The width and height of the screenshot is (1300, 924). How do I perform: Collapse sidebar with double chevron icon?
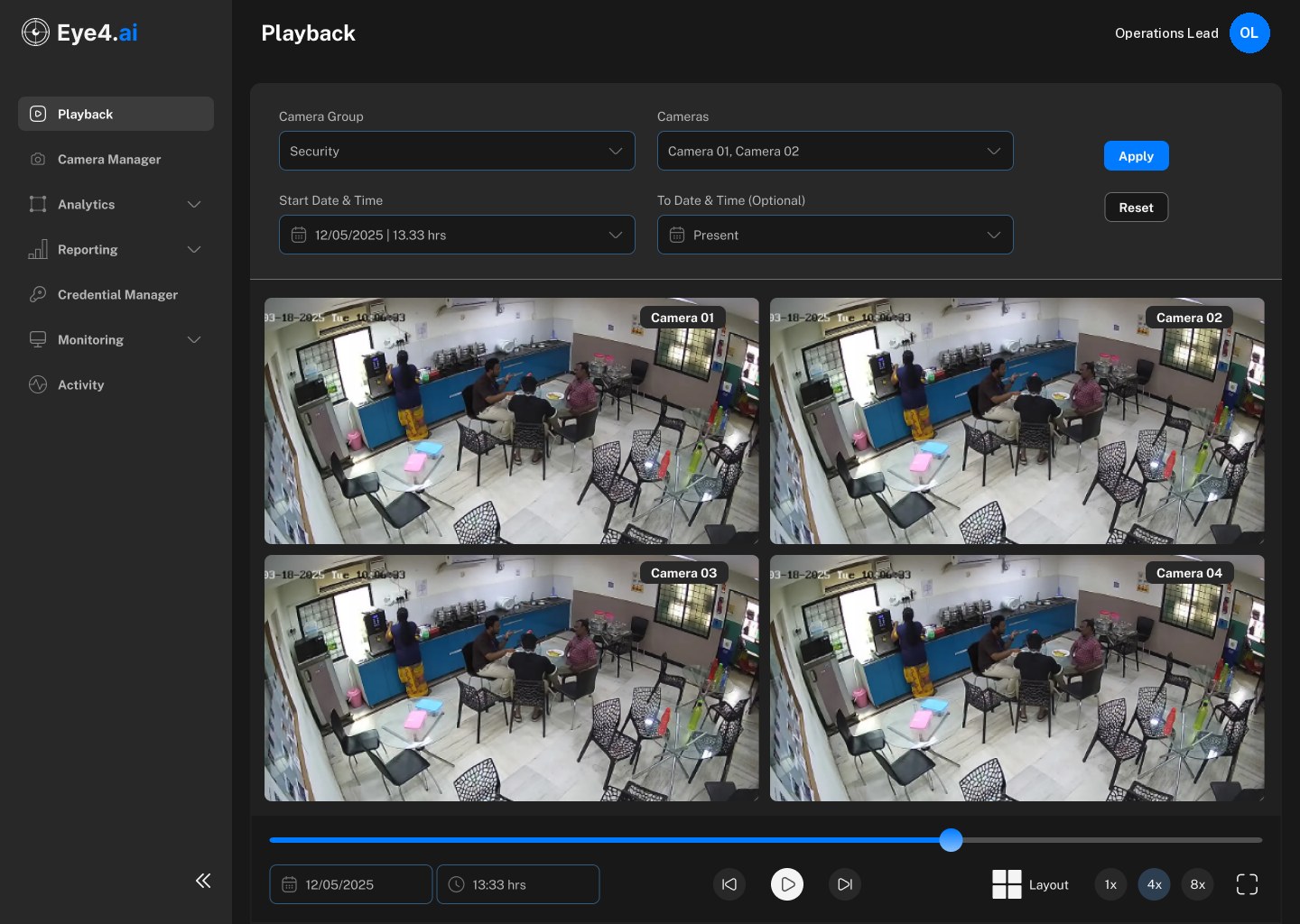point(203,881)
